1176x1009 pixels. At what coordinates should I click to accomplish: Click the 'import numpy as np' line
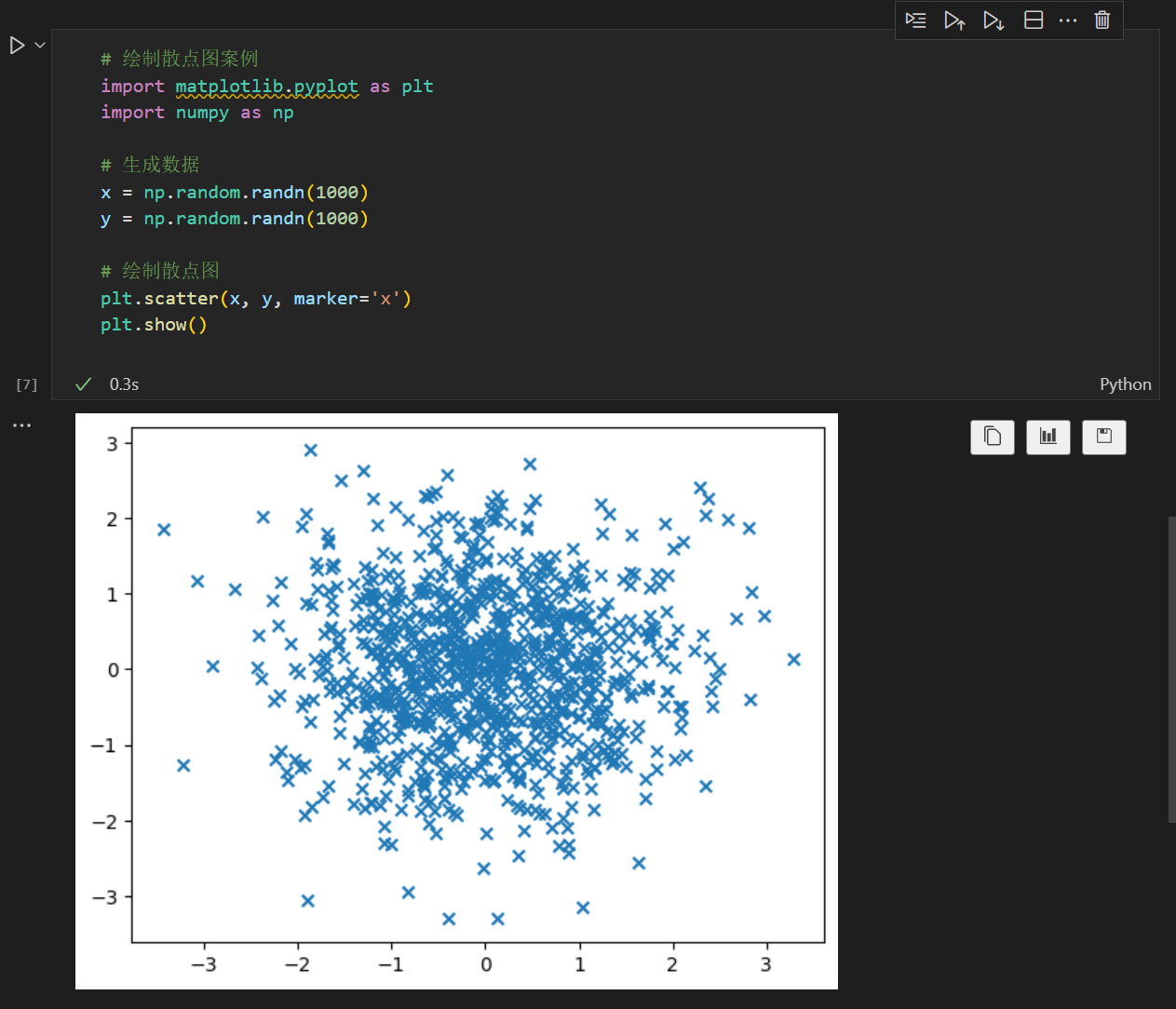point(197,113)
